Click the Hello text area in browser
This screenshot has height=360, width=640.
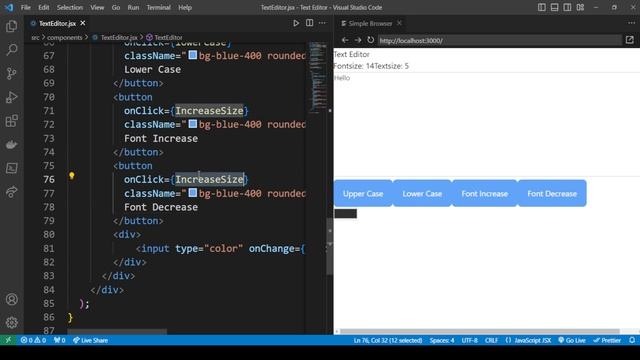point(487,124)
